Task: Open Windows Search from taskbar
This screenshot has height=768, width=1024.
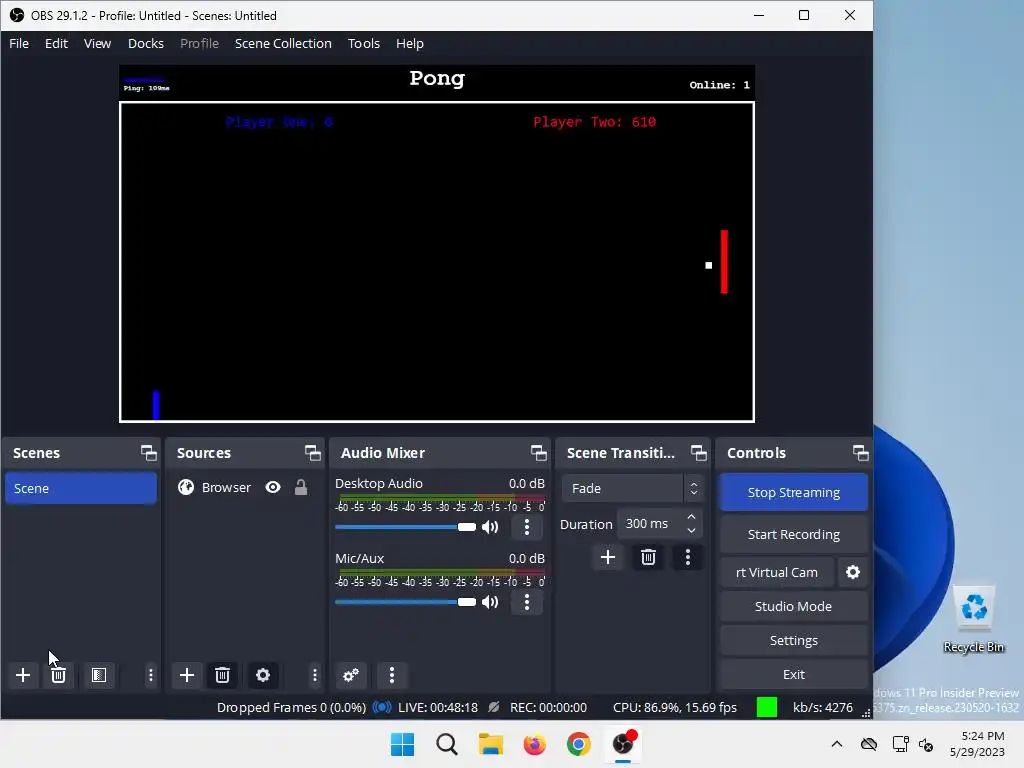Action: (447, 744)
